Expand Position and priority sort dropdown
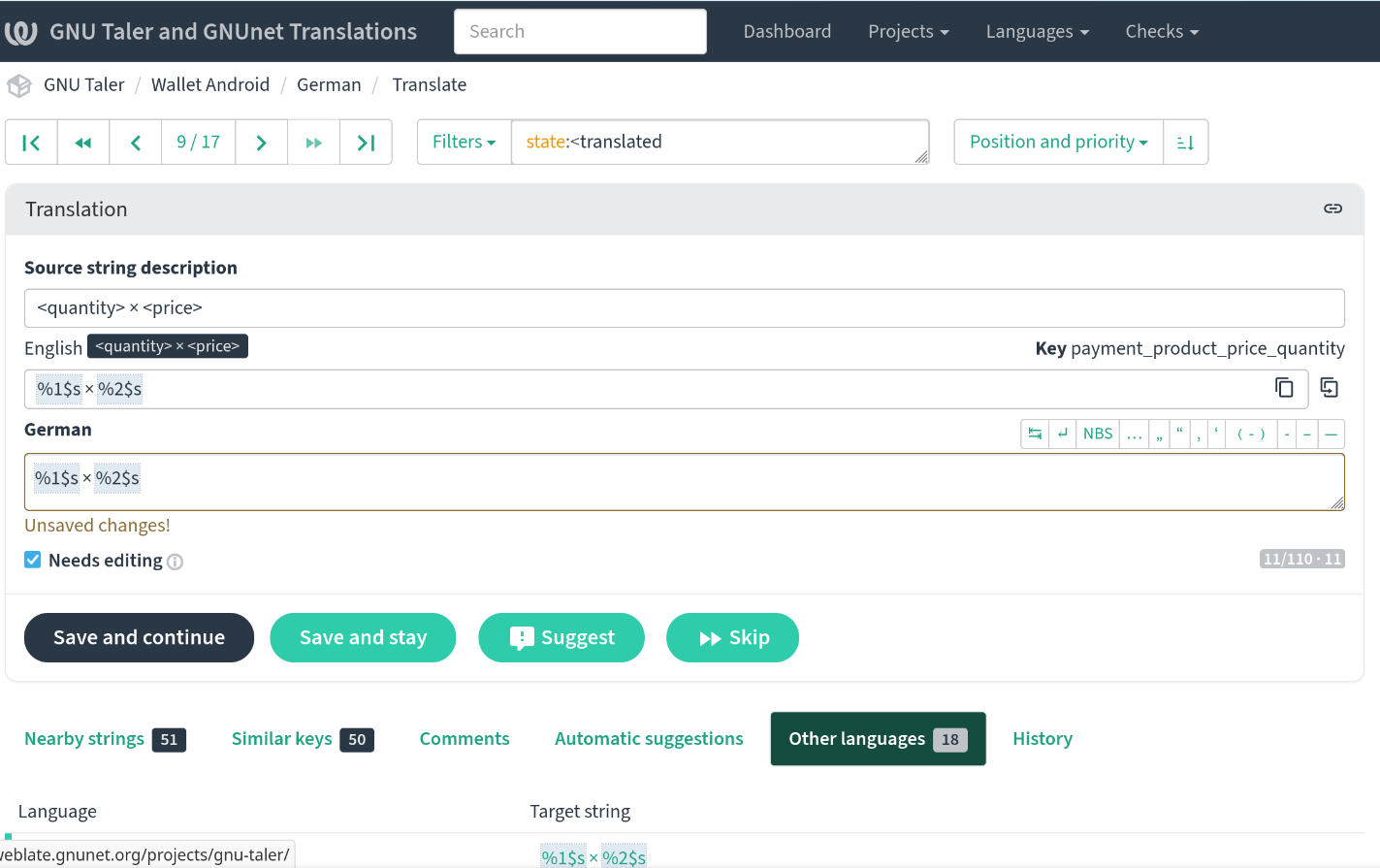Viewport: 1380px width, 868px height. 1058,143
